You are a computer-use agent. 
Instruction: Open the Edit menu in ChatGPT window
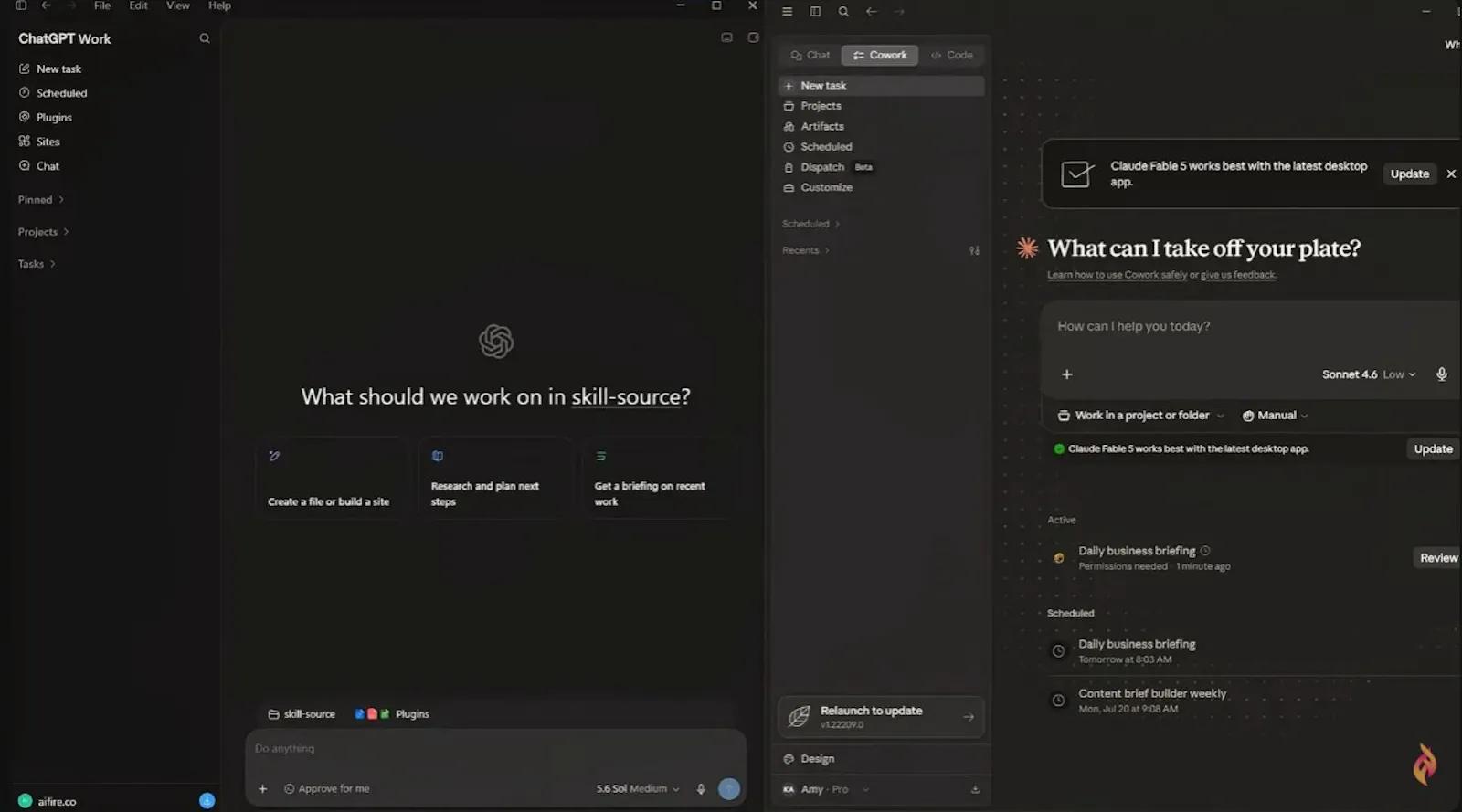pyautogui.click(x=138, y=5)
